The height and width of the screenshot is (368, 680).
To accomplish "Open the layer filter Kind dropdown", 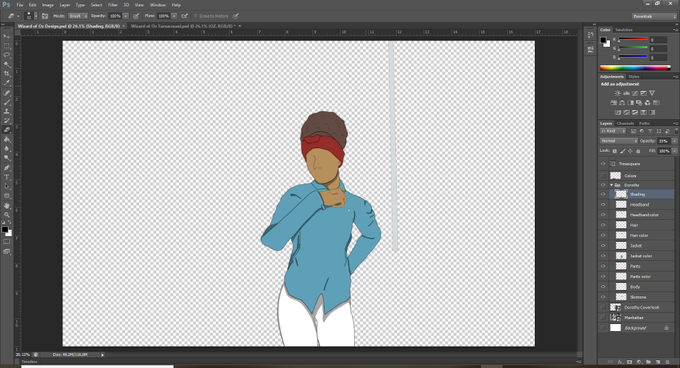I will [613, 131].
